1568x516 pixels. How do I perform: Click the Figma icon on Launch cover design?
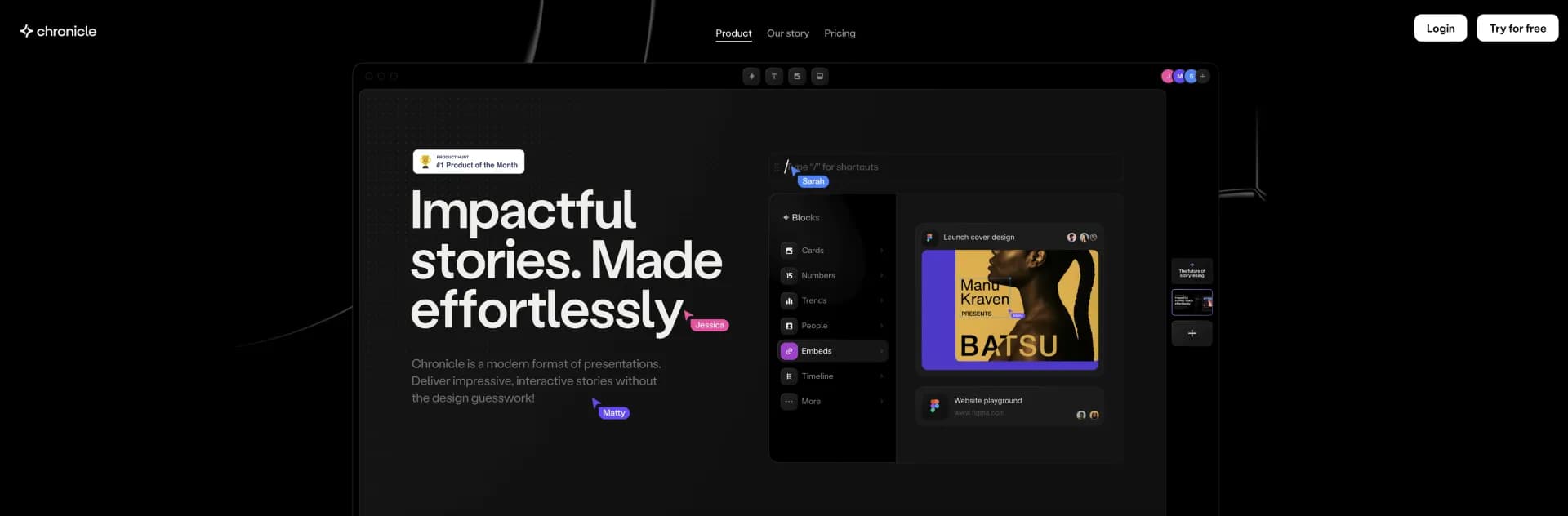pyautogui.click(x=929, y=238)
